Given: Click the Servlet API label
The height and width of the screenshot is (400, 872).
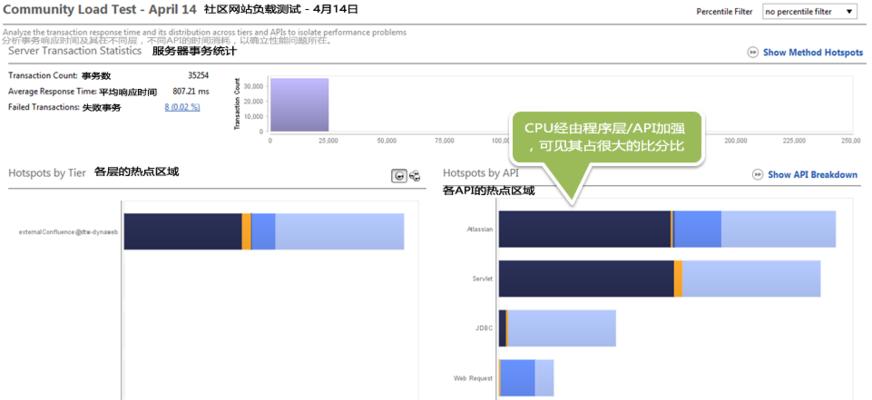Looking at the screenshot, I should (x=482, y=279).
